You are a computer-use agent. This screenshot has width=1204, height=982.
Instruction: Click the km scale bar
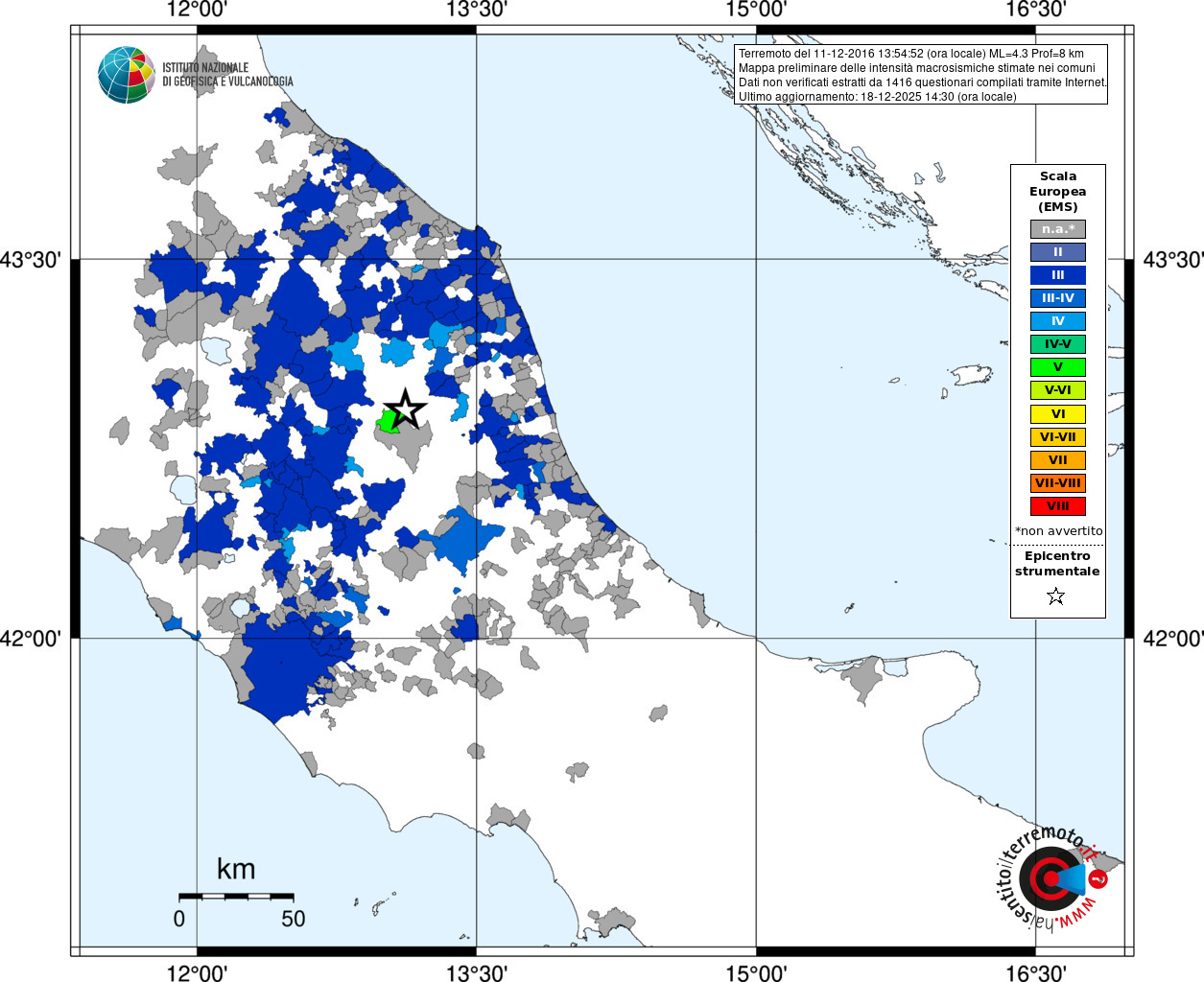236,896
